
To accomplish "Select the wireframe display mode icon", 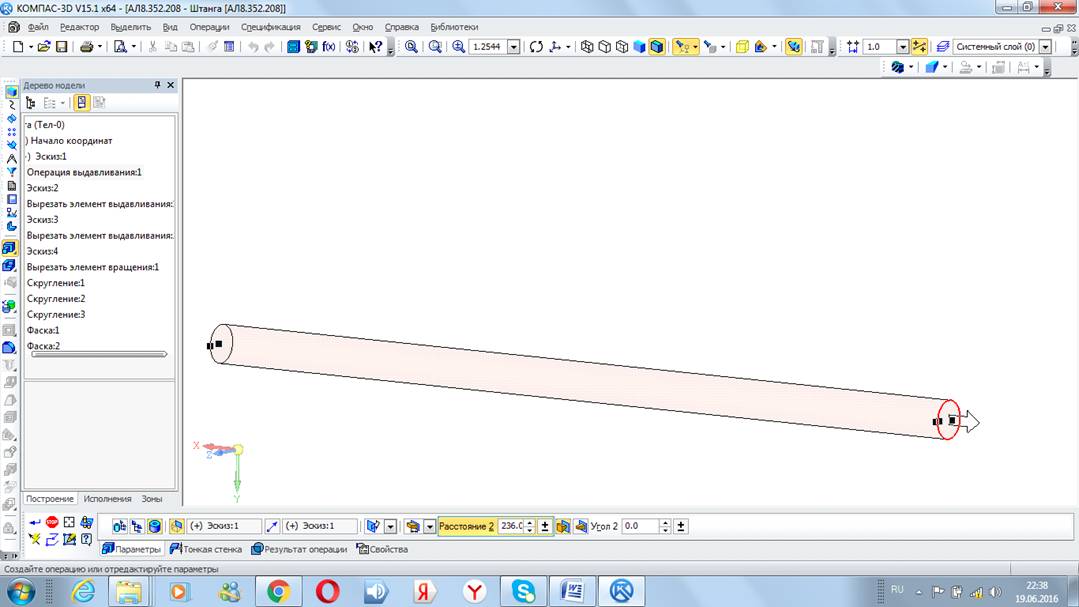I will coord(587,47).
